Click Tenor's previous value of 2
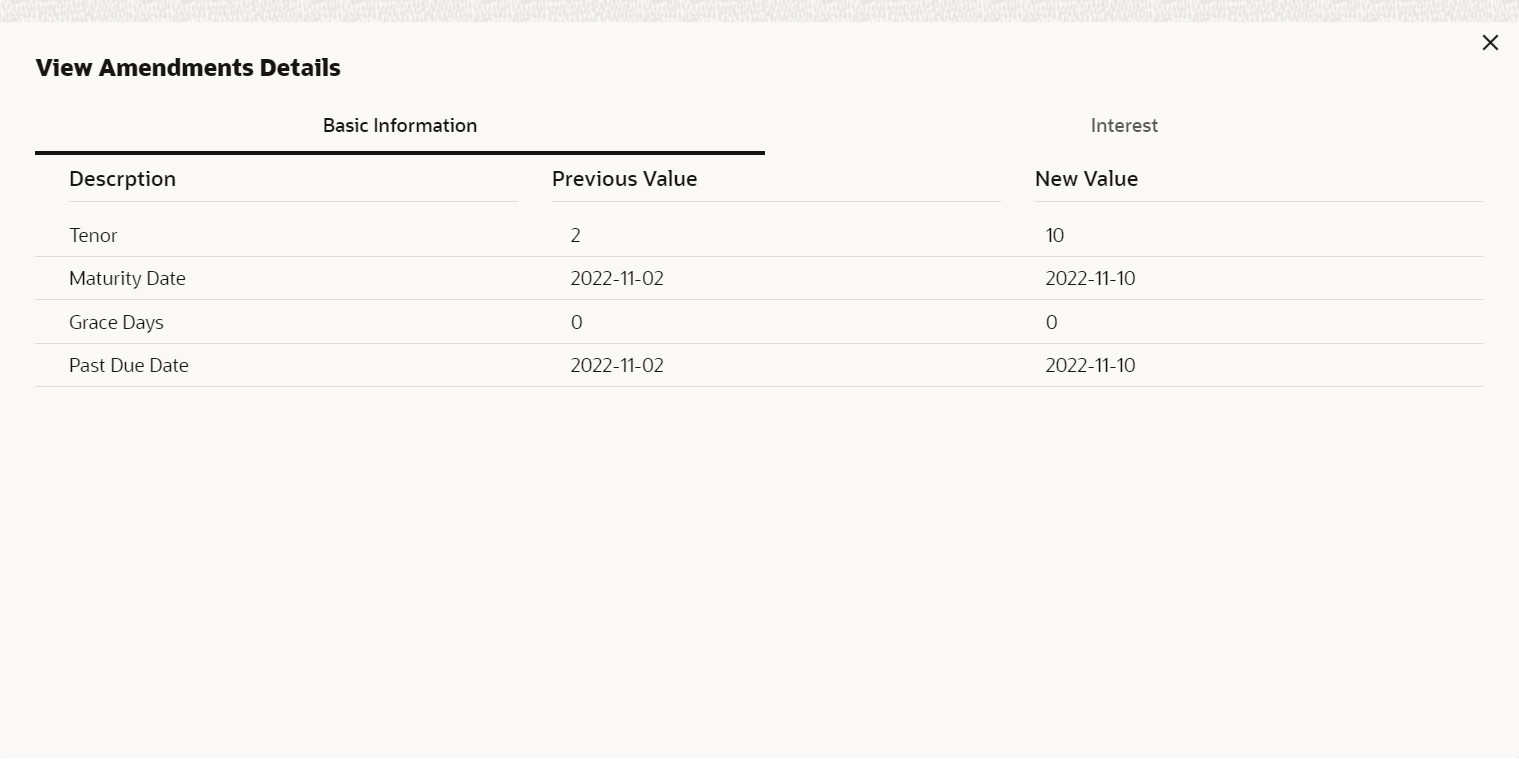The width and height of the screenshot is (1519, 759). (575, 236)
